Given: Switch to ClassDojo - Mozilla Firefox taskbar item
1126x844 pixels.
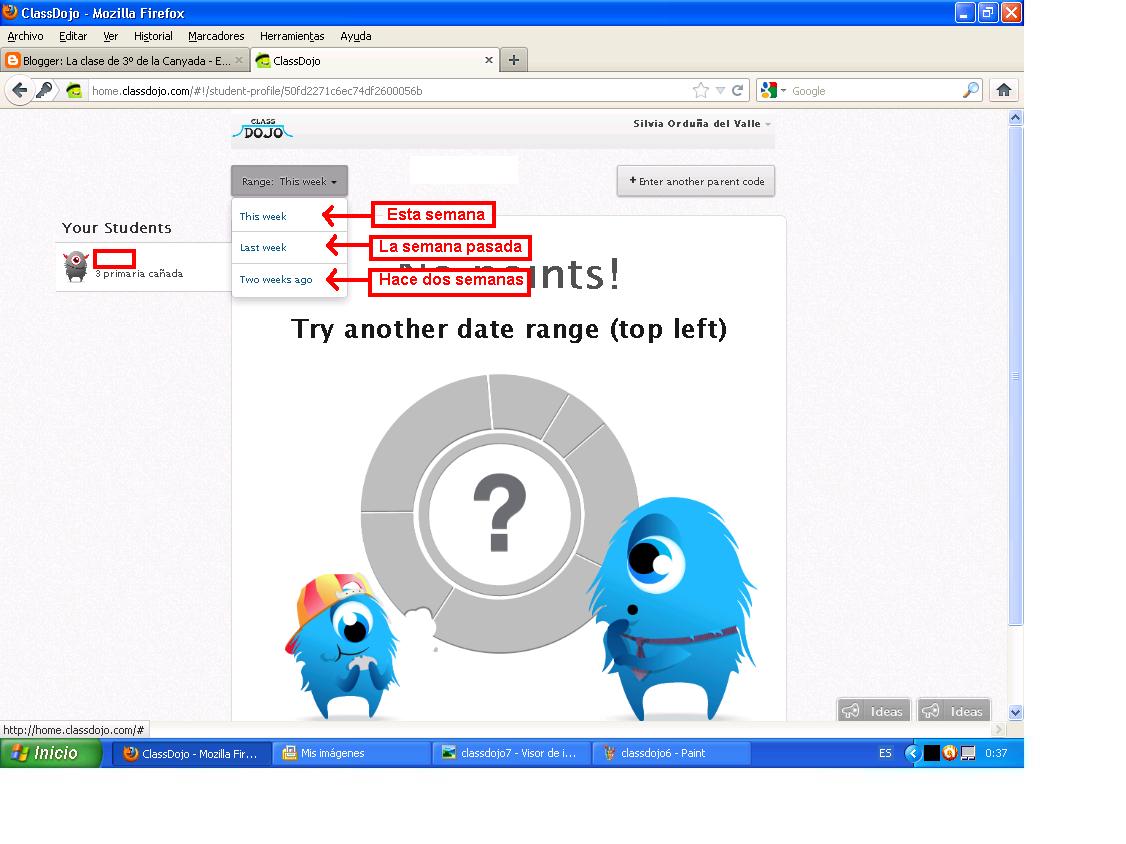Looking at the screenshot, I should point(191,753).
